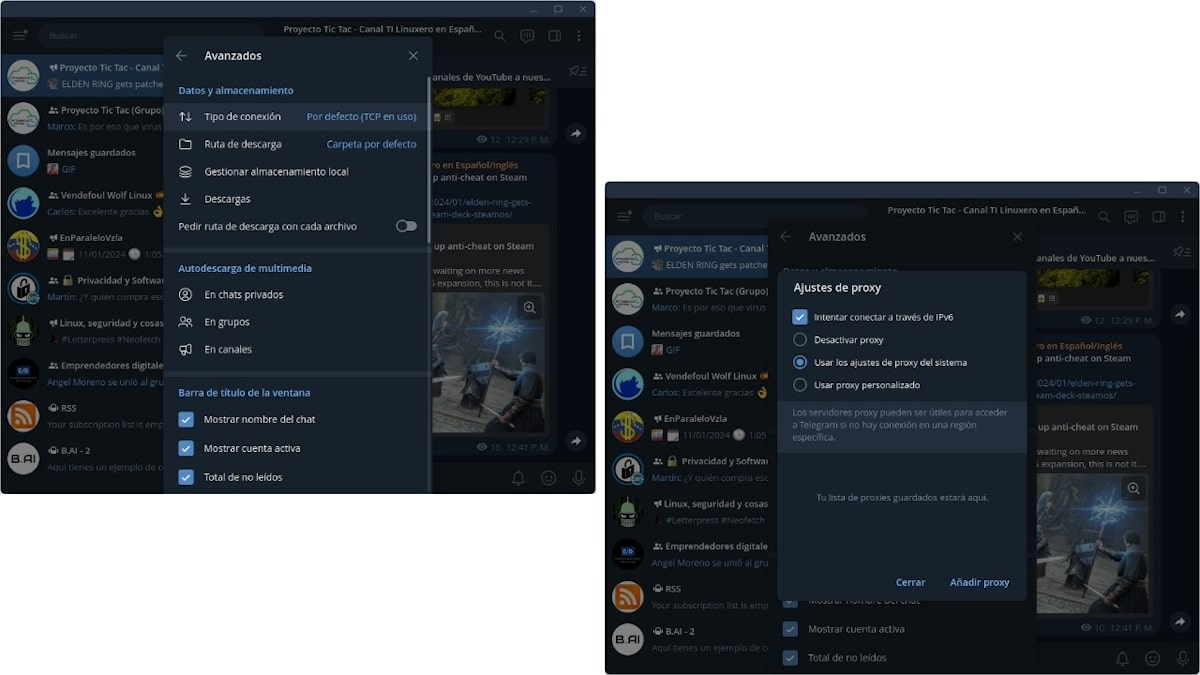Toggle Pedir ruta de descarga con cada archivo

tap(406, 226)
